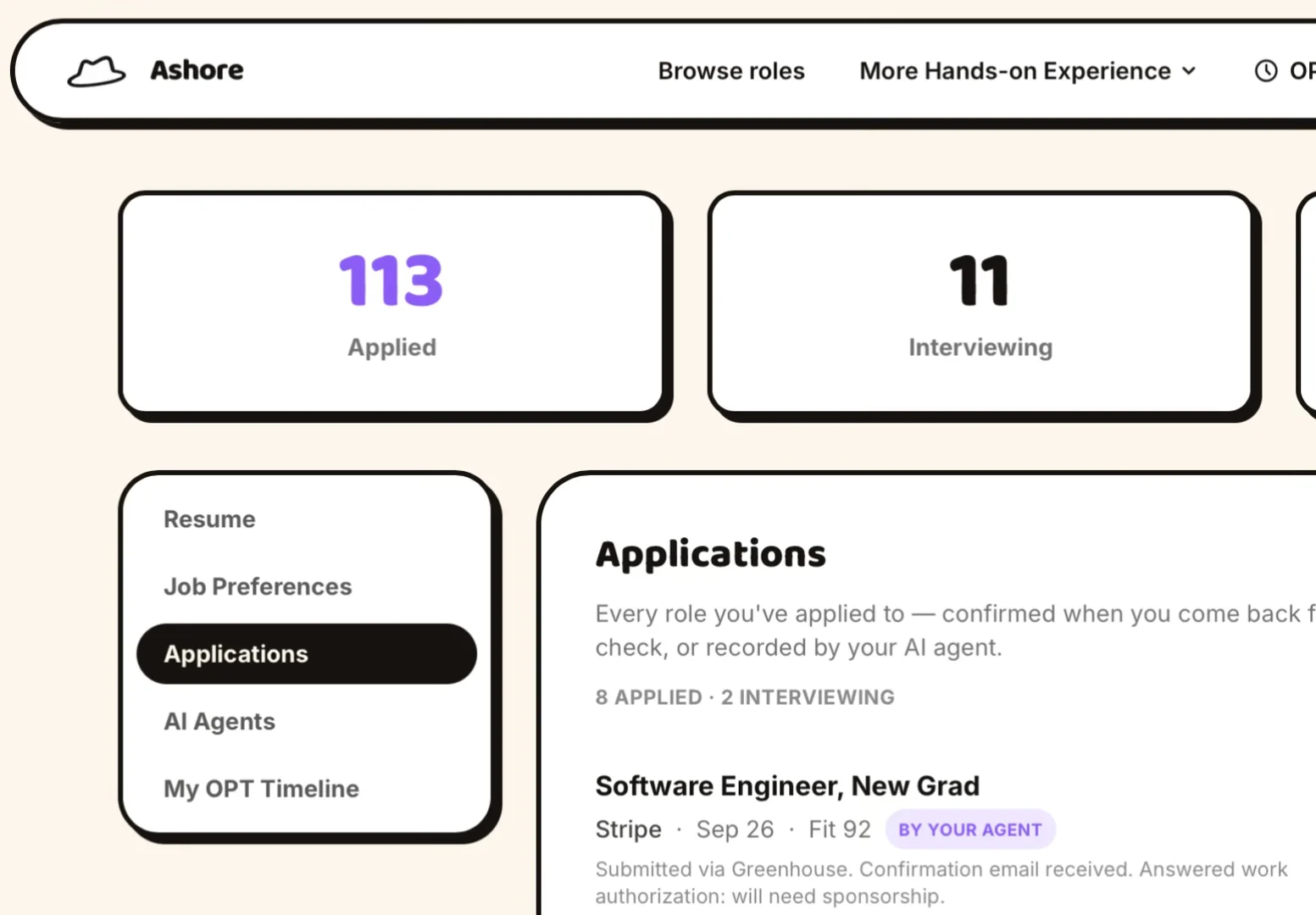This screenshot has height=915, width=1316.
Task: Click the clock icon in the navbar
Action: click(1266, 71)
